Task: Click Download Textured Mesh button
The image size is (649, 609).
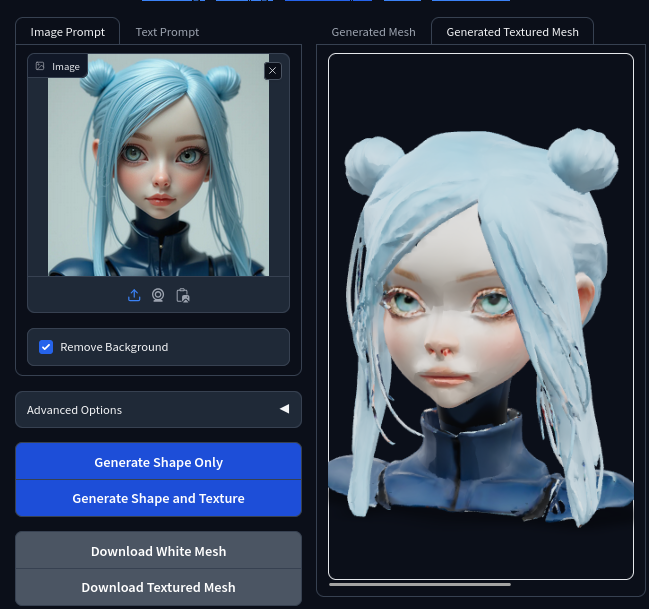Action: (x=158, y=587)
